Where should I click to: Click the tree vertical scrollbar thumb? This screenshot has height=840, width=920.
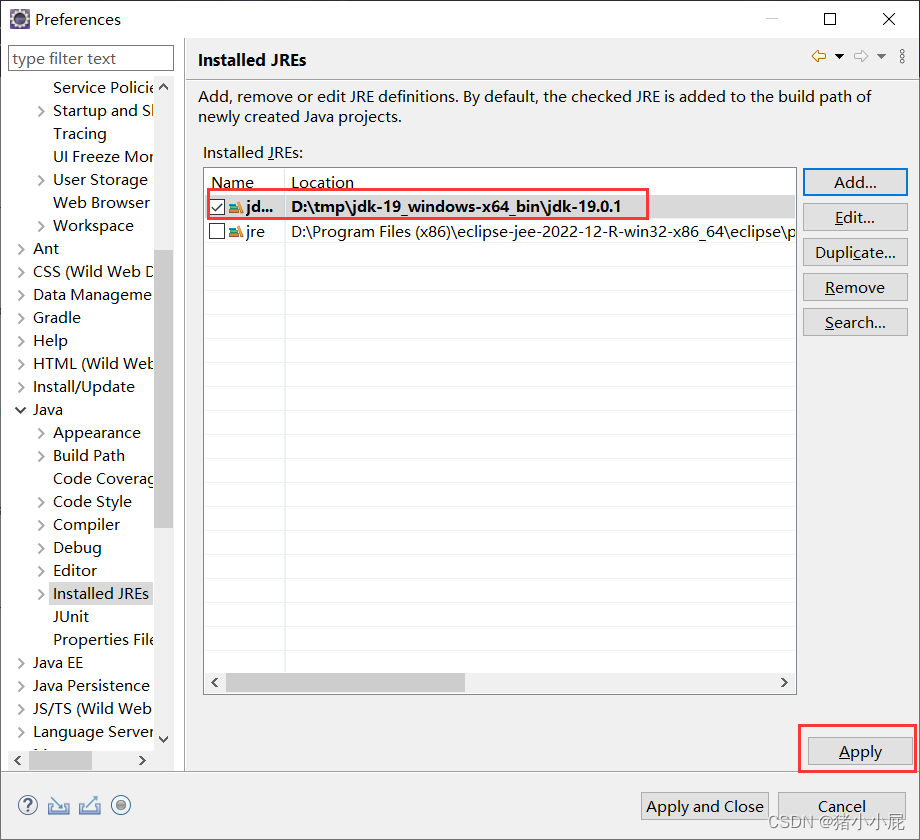(164, 389)
